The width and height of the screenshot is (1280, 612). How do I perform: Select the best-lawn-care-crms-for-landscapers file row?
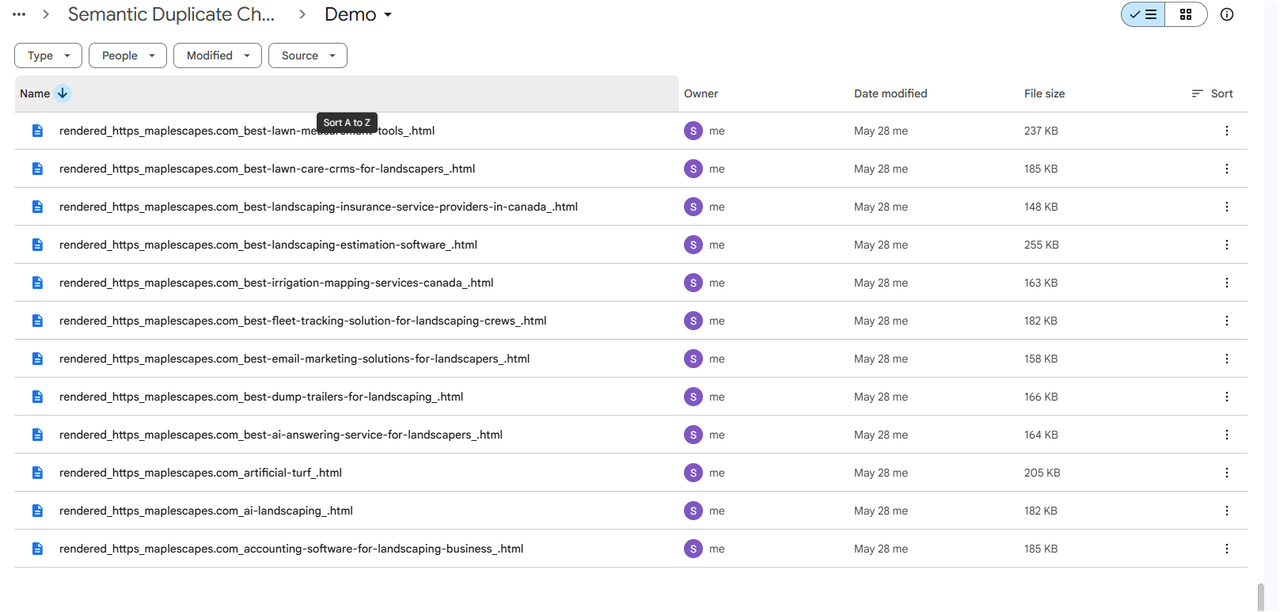[x=631, y=169]
